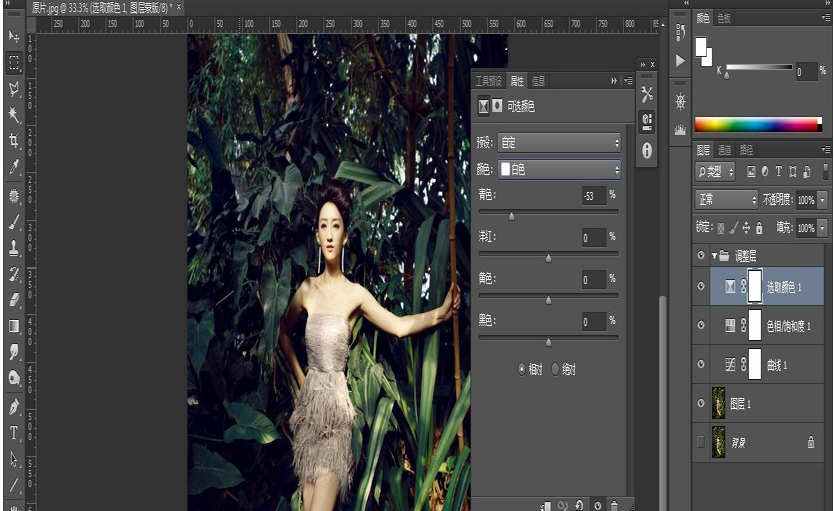This screenshot has height=511, width=834.
Task: Select the Clone Stamp tool
Action: click(x=14, y=248)
